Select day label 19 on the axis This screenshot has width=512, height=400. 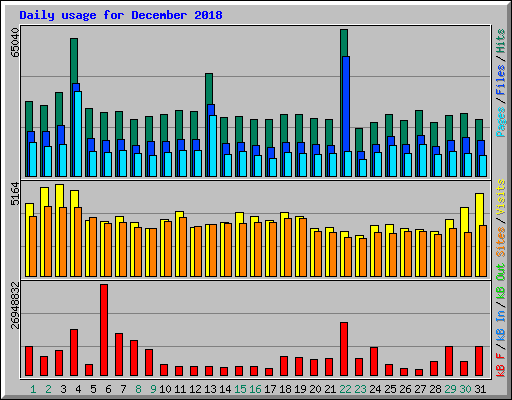[300, 389]
